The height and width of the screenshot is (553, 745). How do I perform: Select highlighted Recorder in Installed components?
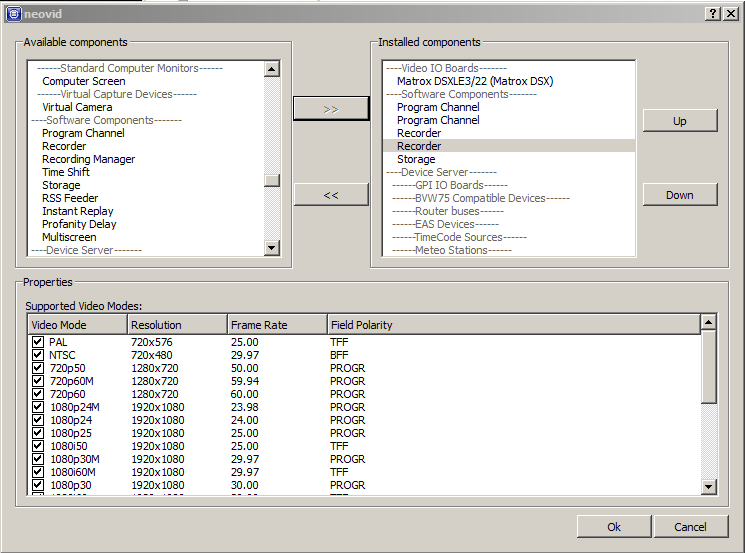point(509,146)
